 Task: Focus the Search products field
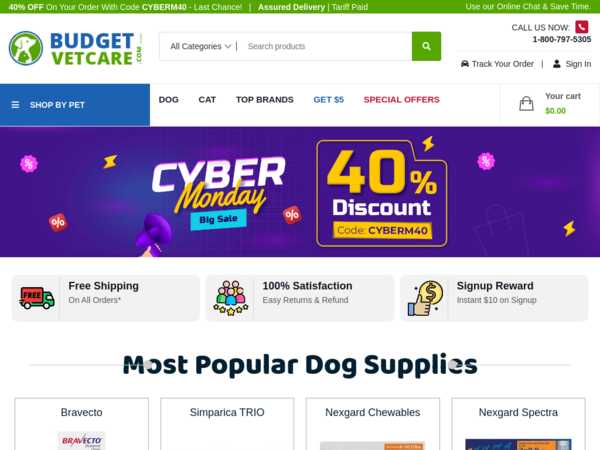tap(325, 46)
